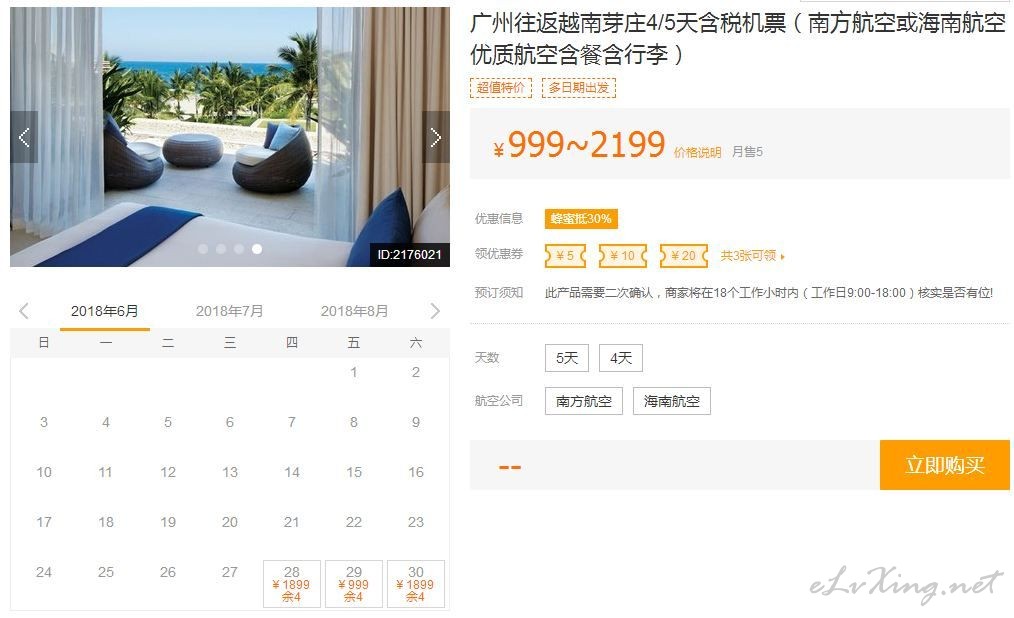The height and width of the screenshot is (618, 1014).
Task: Expand the 共3张可领 coupon list
Action: (752, 255)
